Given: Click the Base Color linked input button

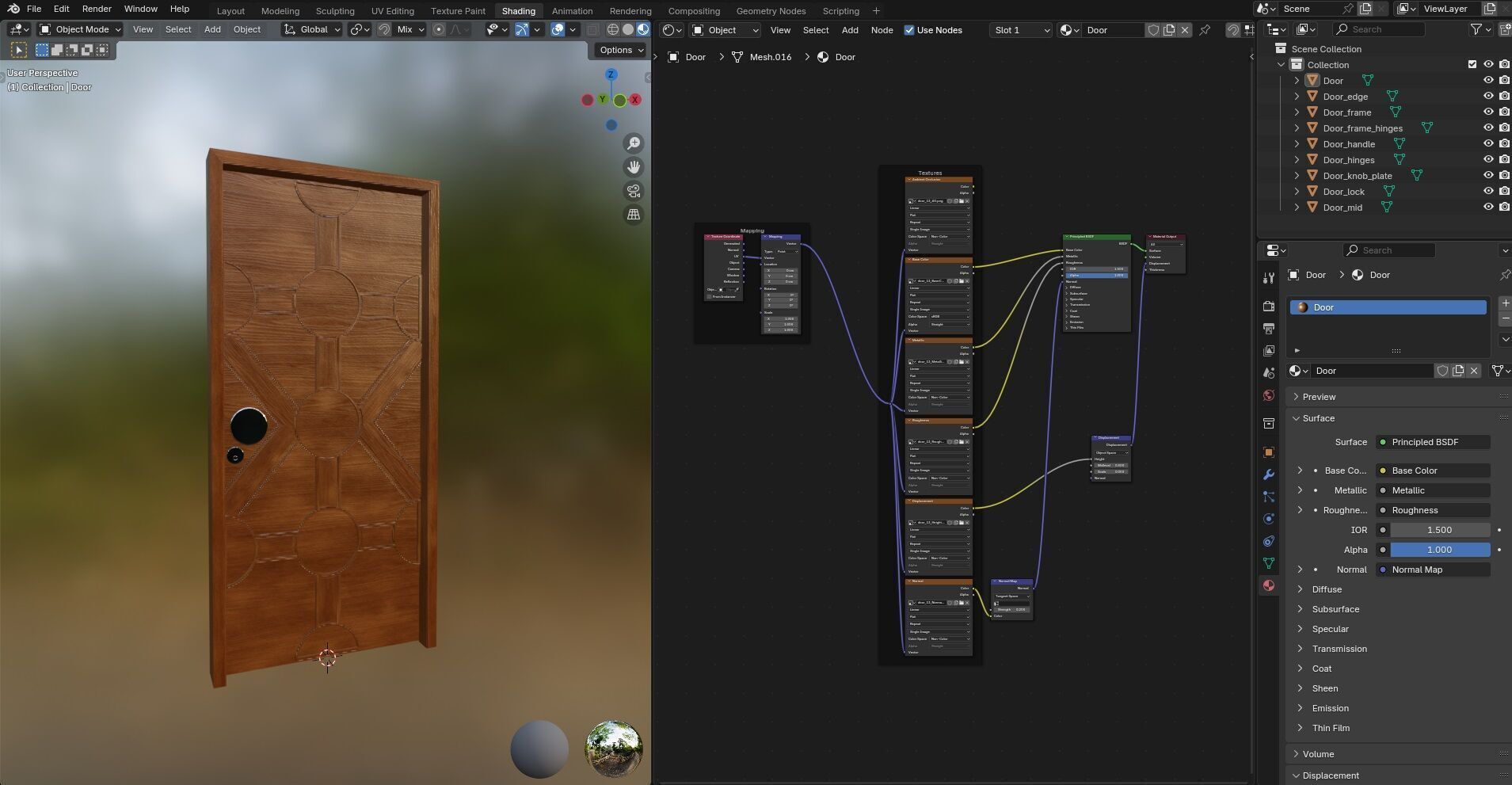Looking at the screenshot, I should point(1434,471).
